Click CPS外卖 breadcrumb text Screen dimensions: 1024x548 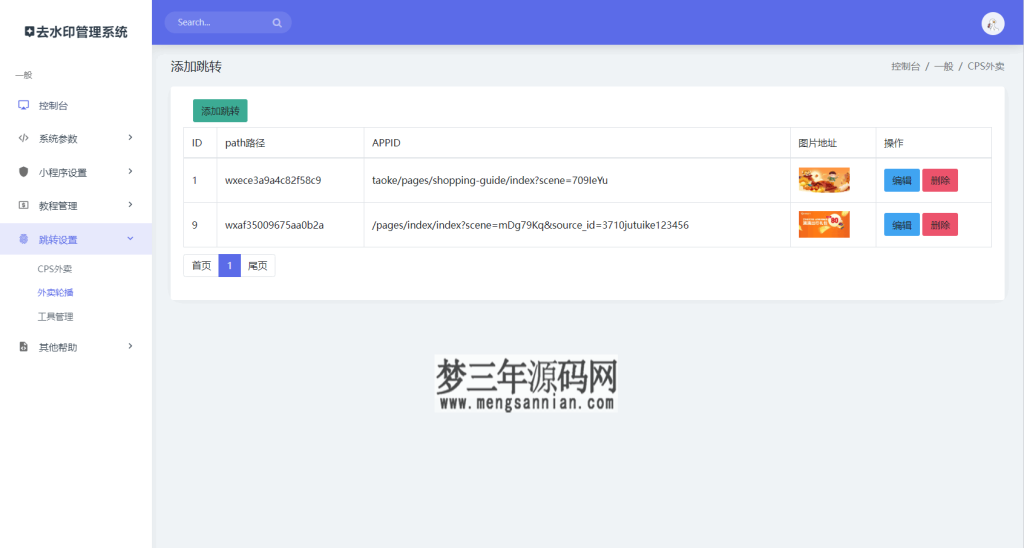(x=986, y=66)
